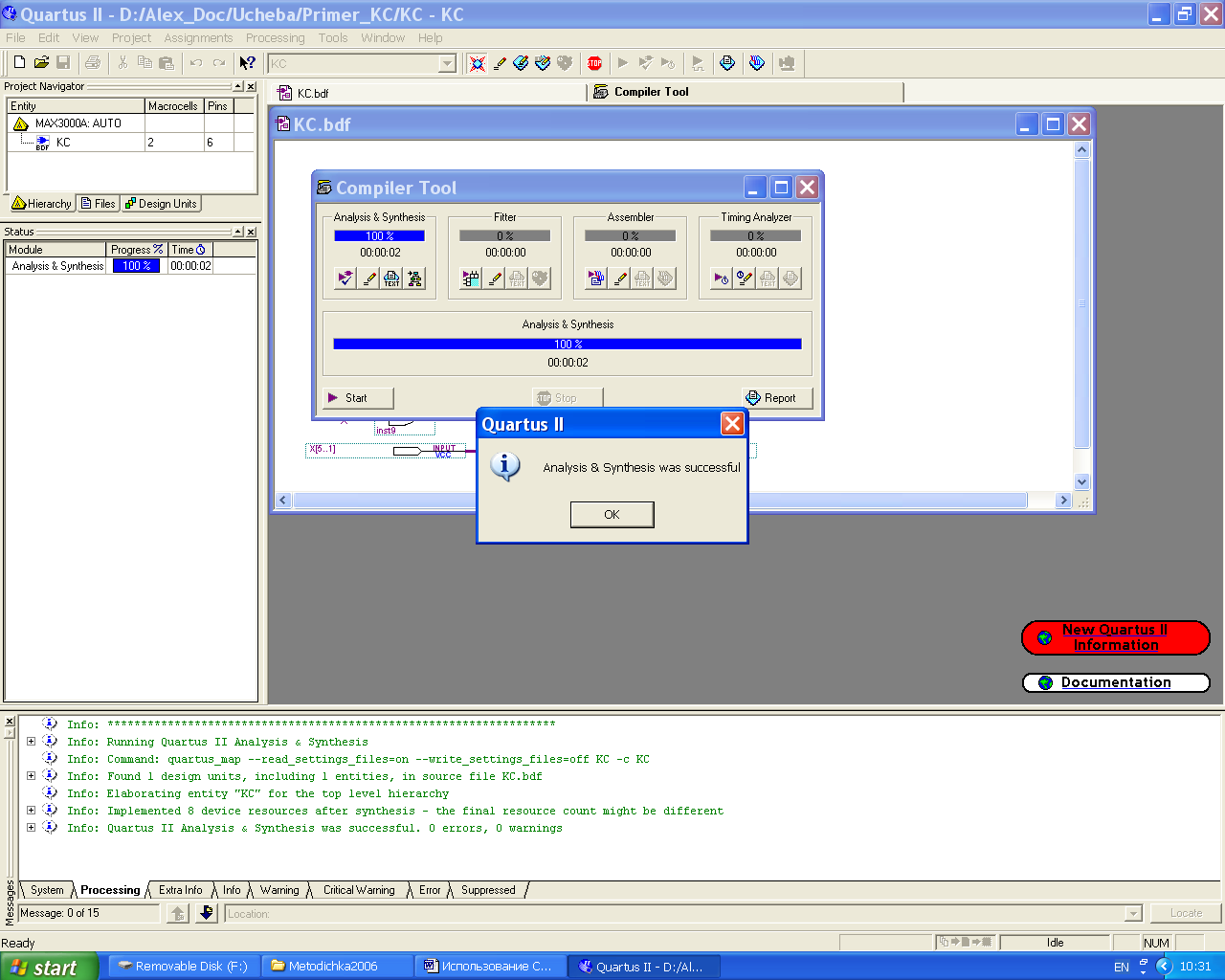Open Analysis & Synthesis settings pencil icon
Image resolution: width=1225 pixels, height=980 pixels.
pyautogui.click(x=368, y=278)
